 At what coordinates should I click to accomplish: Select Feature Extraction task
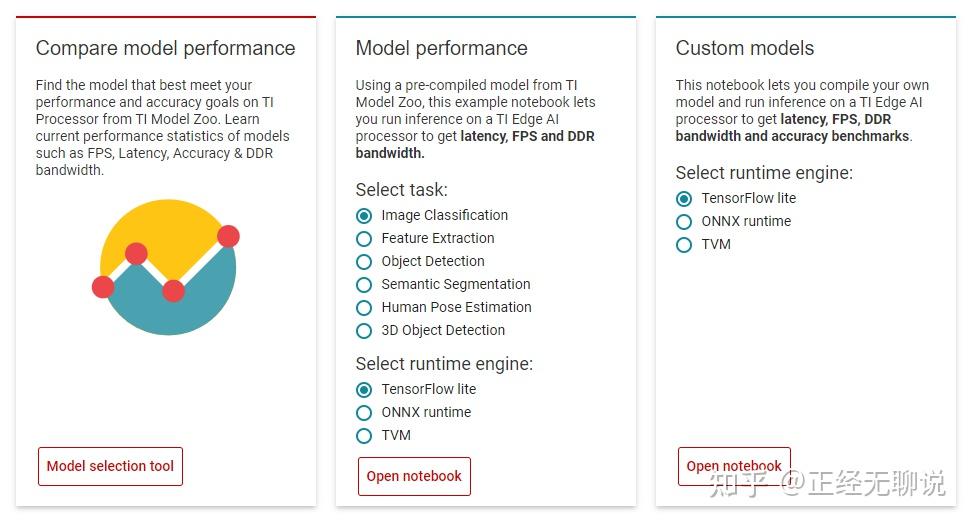(x=364, y=239)
